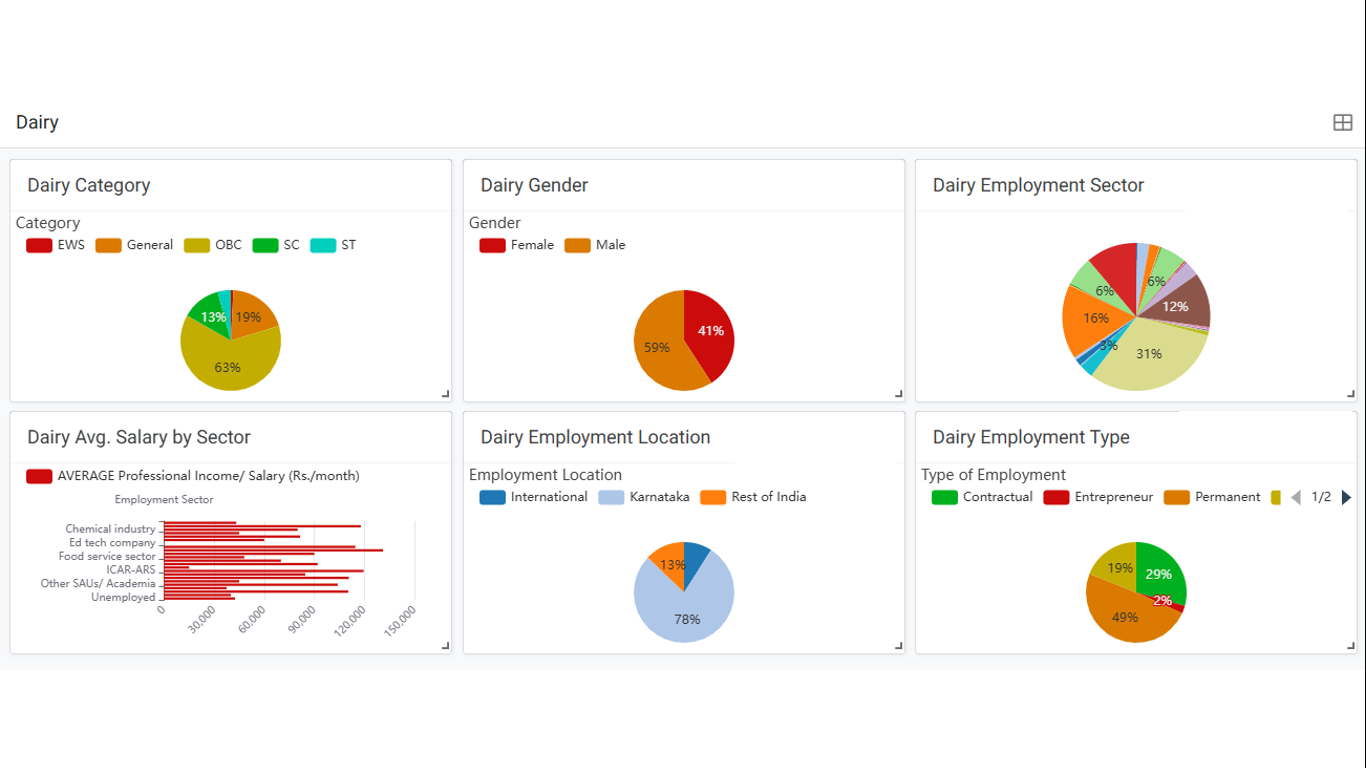Toggle OBC legend entry
This screenshot has height=768, width=1366.
(x=213, y=245)
